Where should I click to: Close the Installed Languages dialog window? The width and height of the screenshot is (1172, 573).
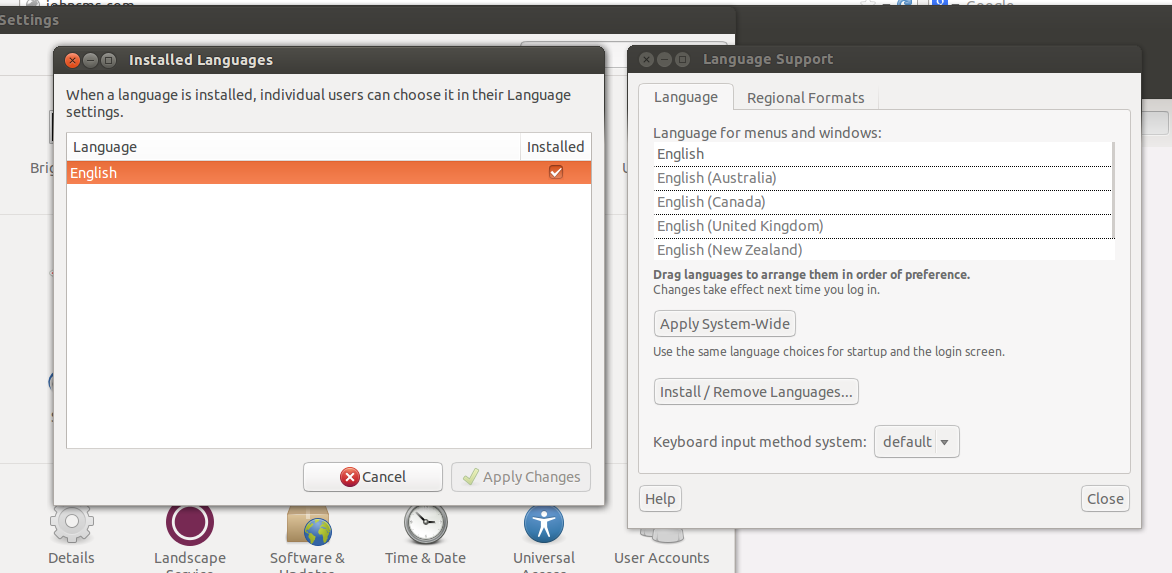pyautogui.click(x=72, y=60)
